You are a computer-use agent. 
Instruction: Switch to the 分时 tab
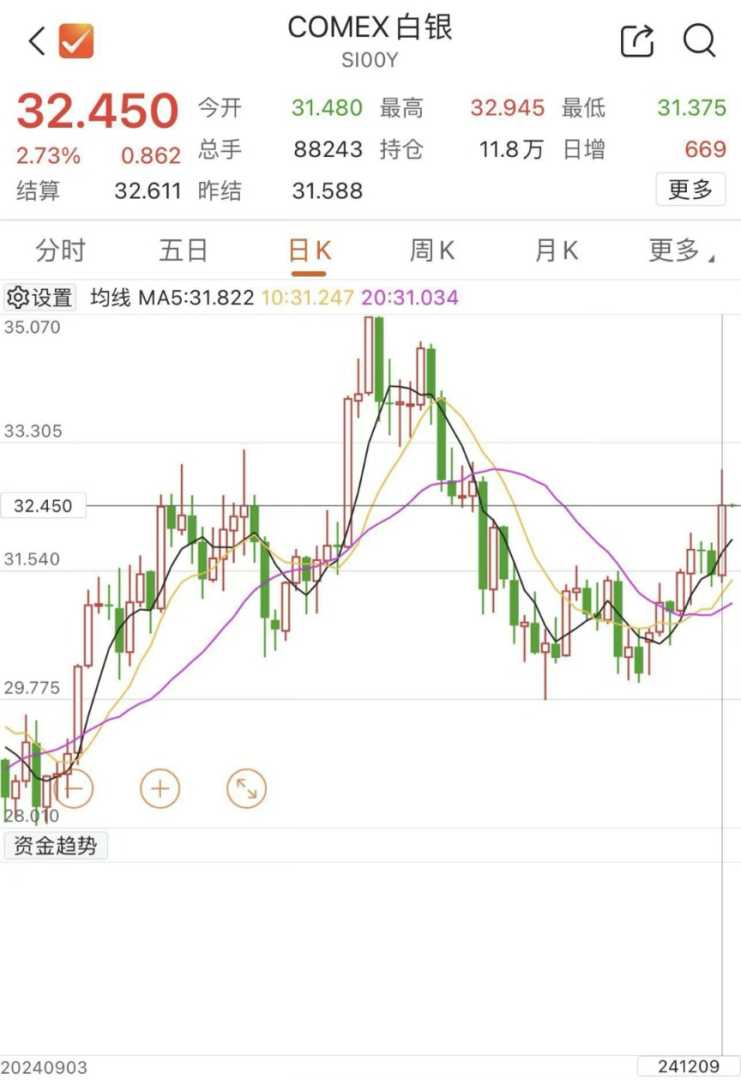click(x=61, y=251)
